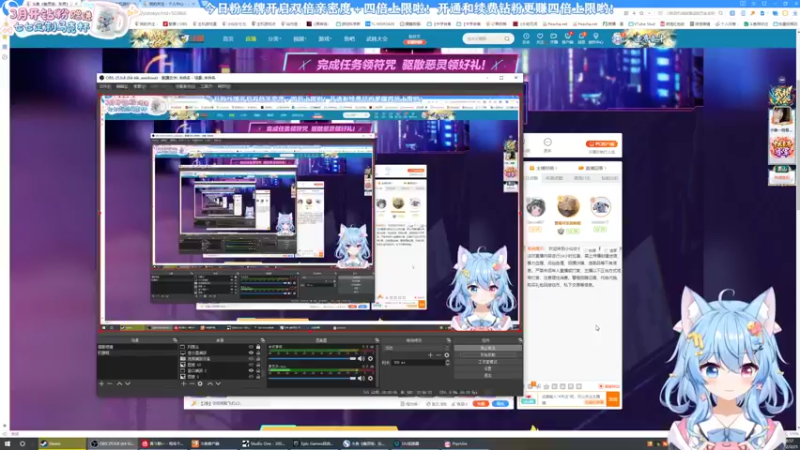Add a scene transition with plus icon
The height and width of the screenshot is (450, 800).
click(430, 355)
